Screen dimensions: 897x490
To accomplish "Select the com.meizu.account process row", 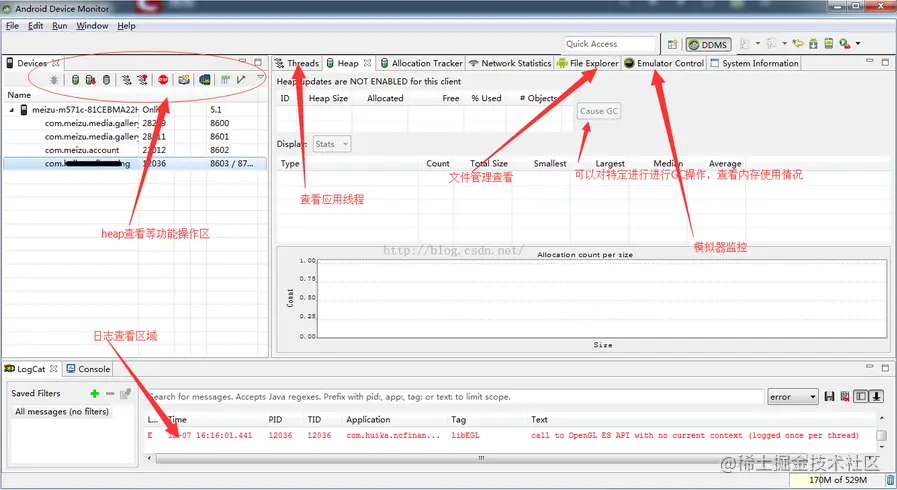I will pos(134,150).
